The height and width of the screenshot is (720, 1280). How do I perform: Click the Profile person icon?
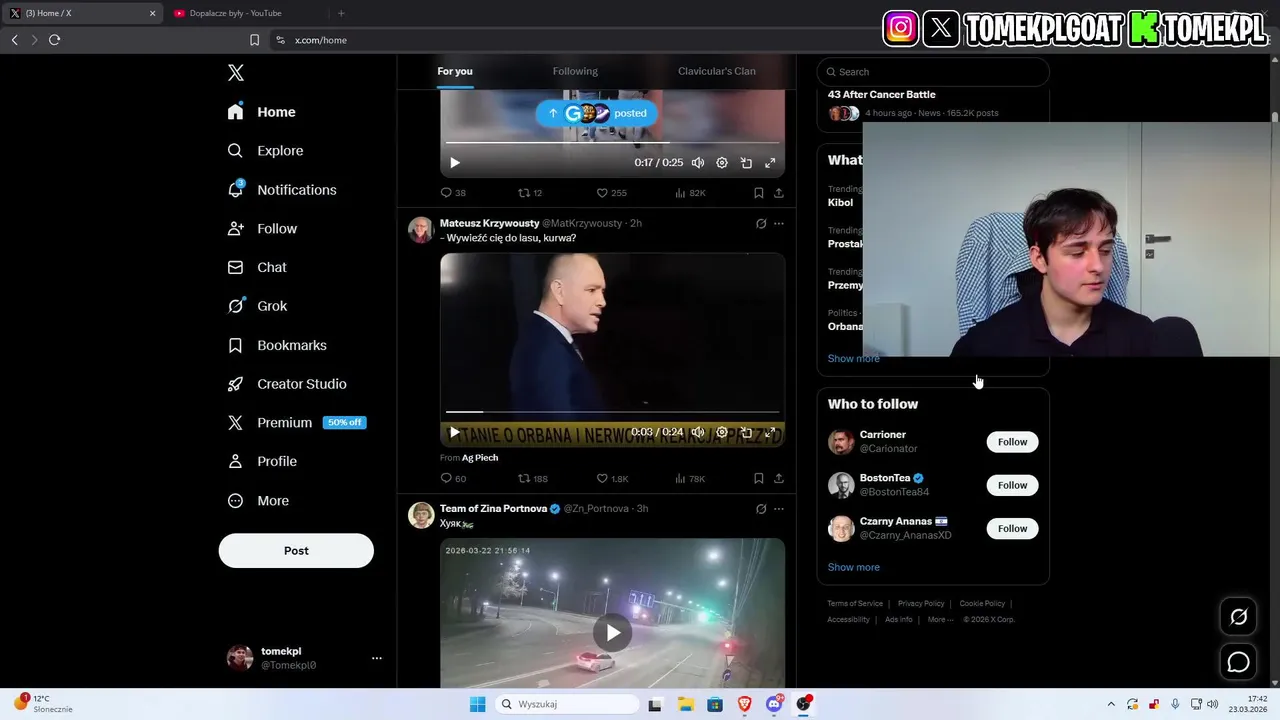235,461
